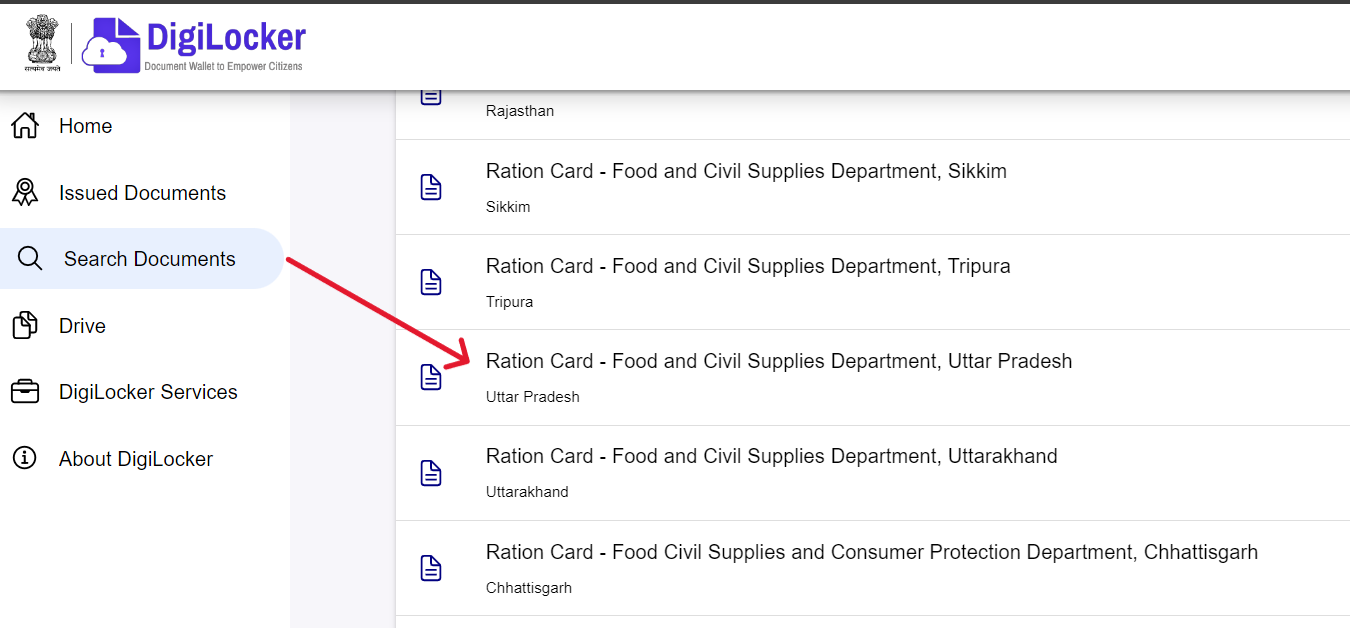Click the document icon beside Chhattisgarh ration card
The width and height of the screenshot is (1350, 628).
point(431,568)
